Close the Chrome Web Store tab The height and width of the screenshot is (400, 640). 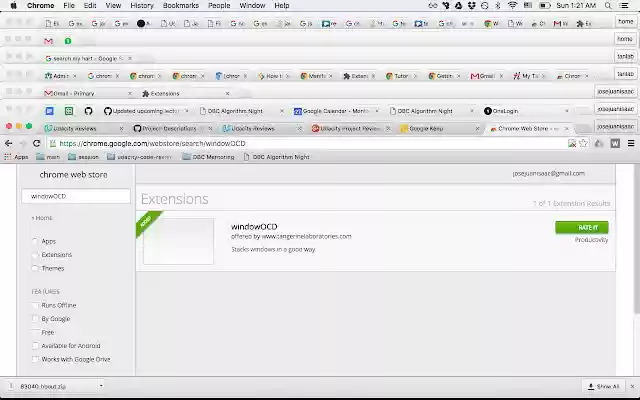click(567, 129)
